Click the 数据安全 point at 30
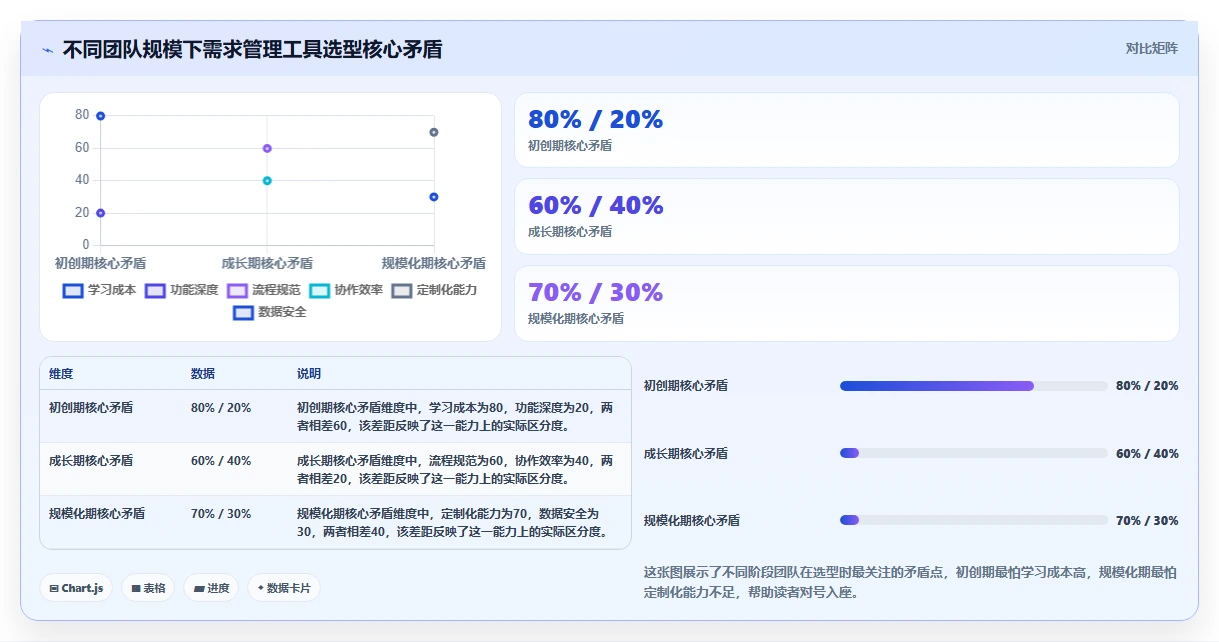1219x642 pixels. (434, 197)
